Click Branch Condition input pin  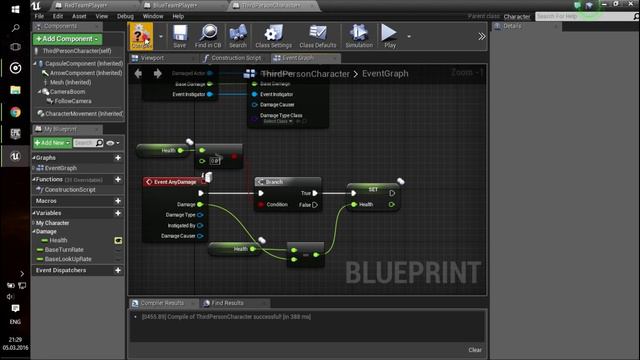261,204
